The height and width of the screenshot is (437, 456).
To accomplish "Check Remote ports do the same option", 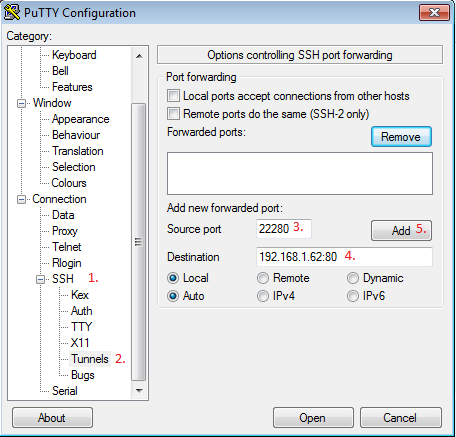I will [x=173, y=114].
